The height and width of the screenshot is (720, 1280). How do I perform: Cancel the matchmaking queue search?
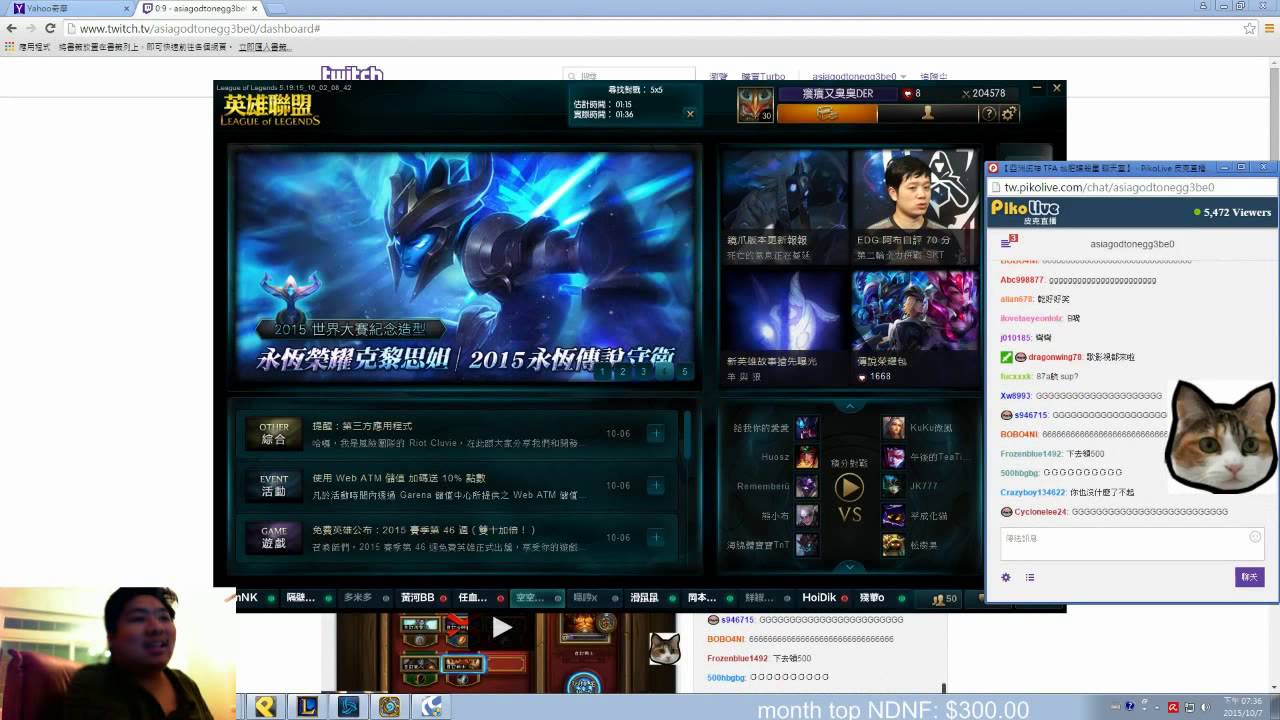point(689,114)
